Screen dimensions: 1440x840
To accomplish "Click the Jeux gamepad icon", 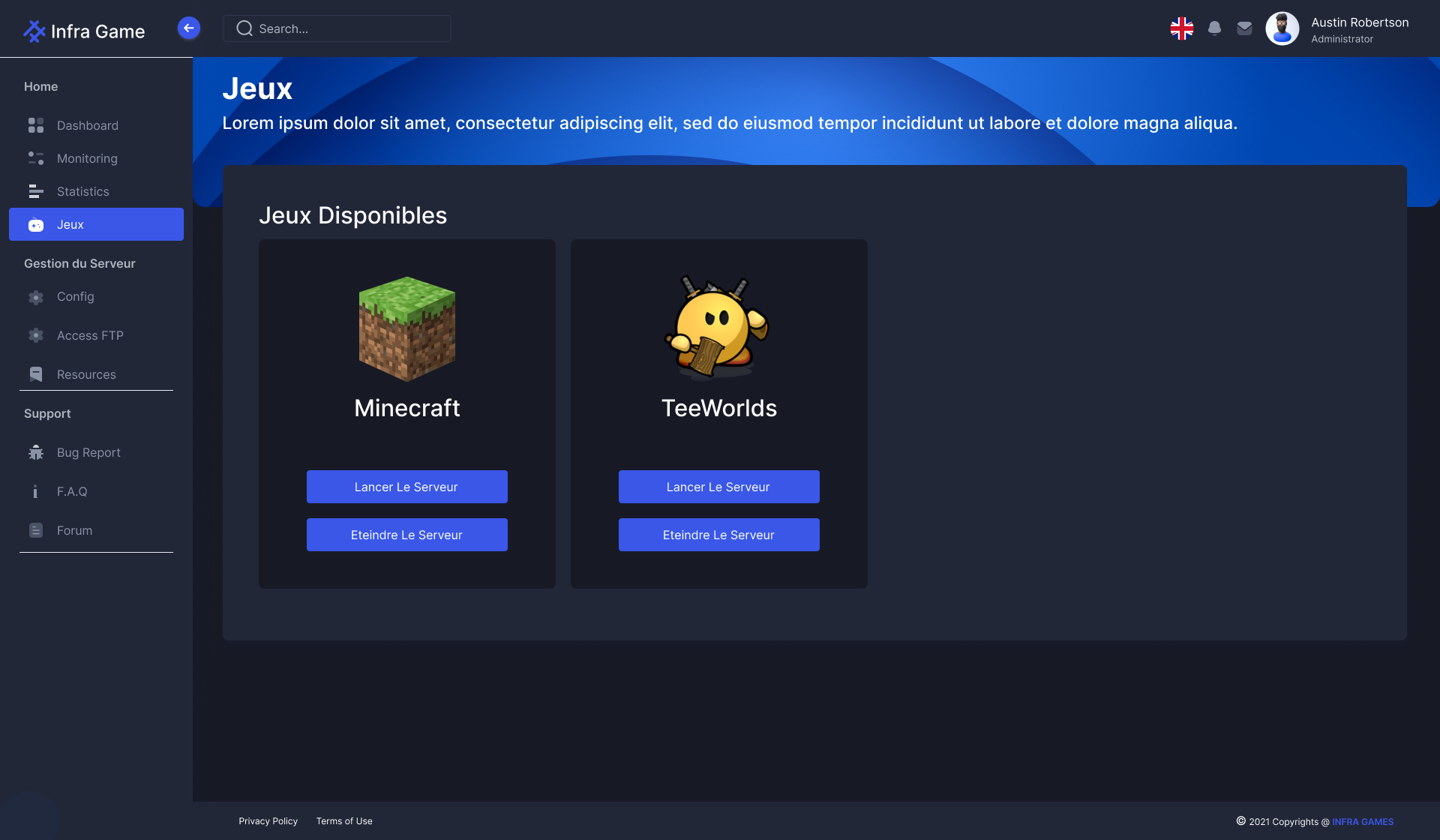I will pyautogui.click(x=36, y=224).
